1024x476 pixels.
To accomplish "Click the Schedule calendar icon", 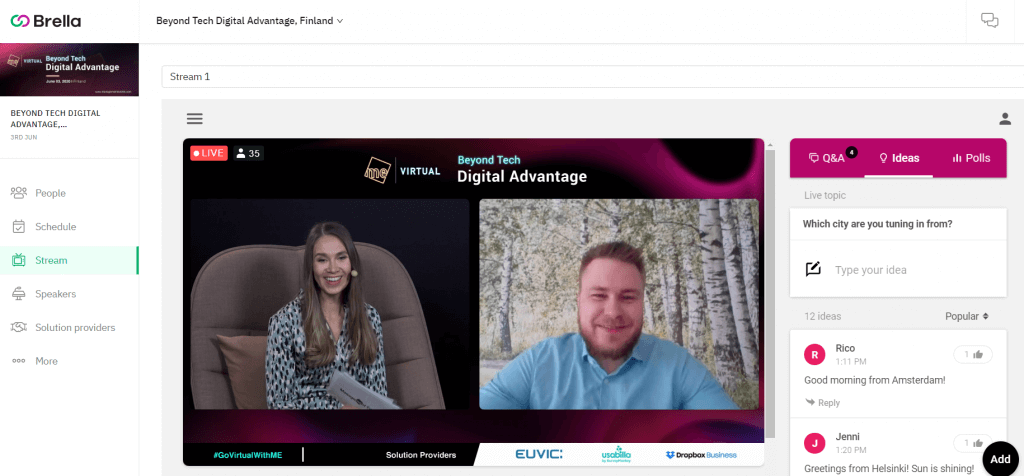I will [19, 227].
